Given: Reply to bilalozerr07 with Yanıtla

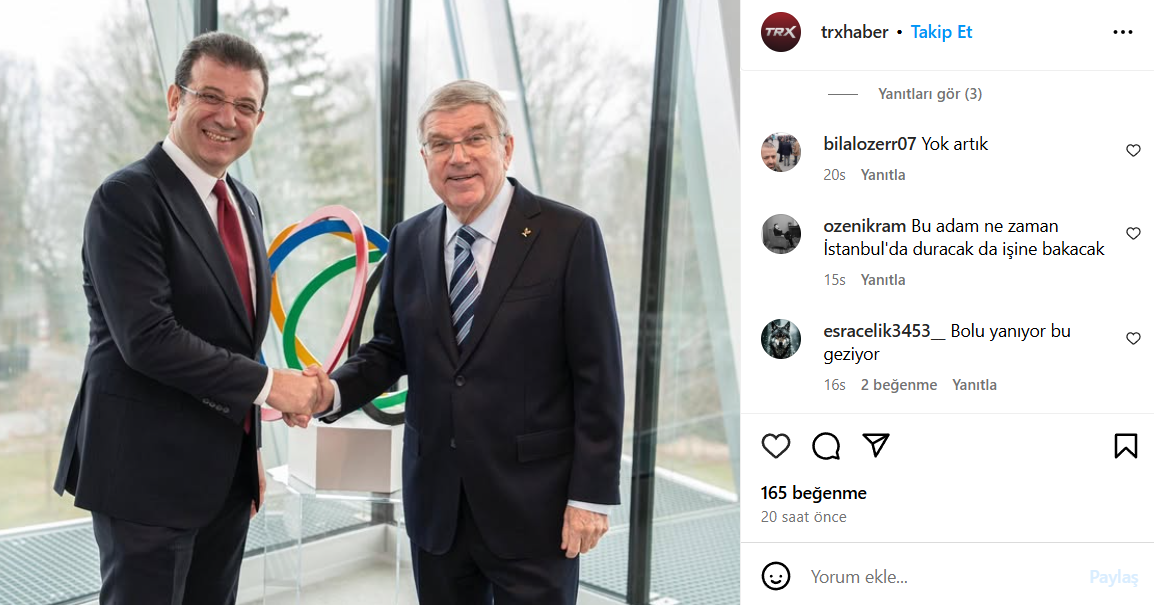Looking at the screenshot, I should (x=883, y=175).
